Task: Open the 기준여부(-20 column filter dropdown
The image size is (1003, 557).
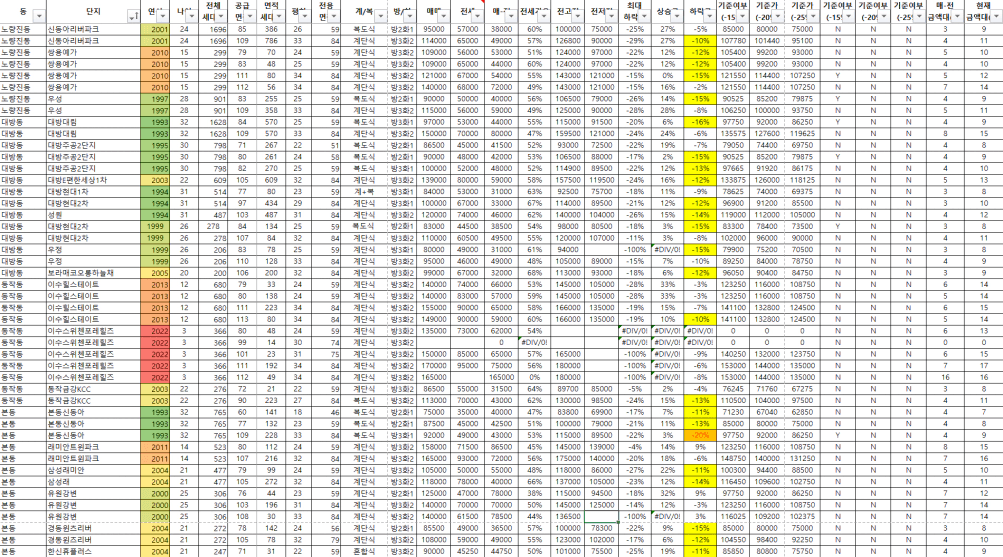Action: (x=883, y=16)
